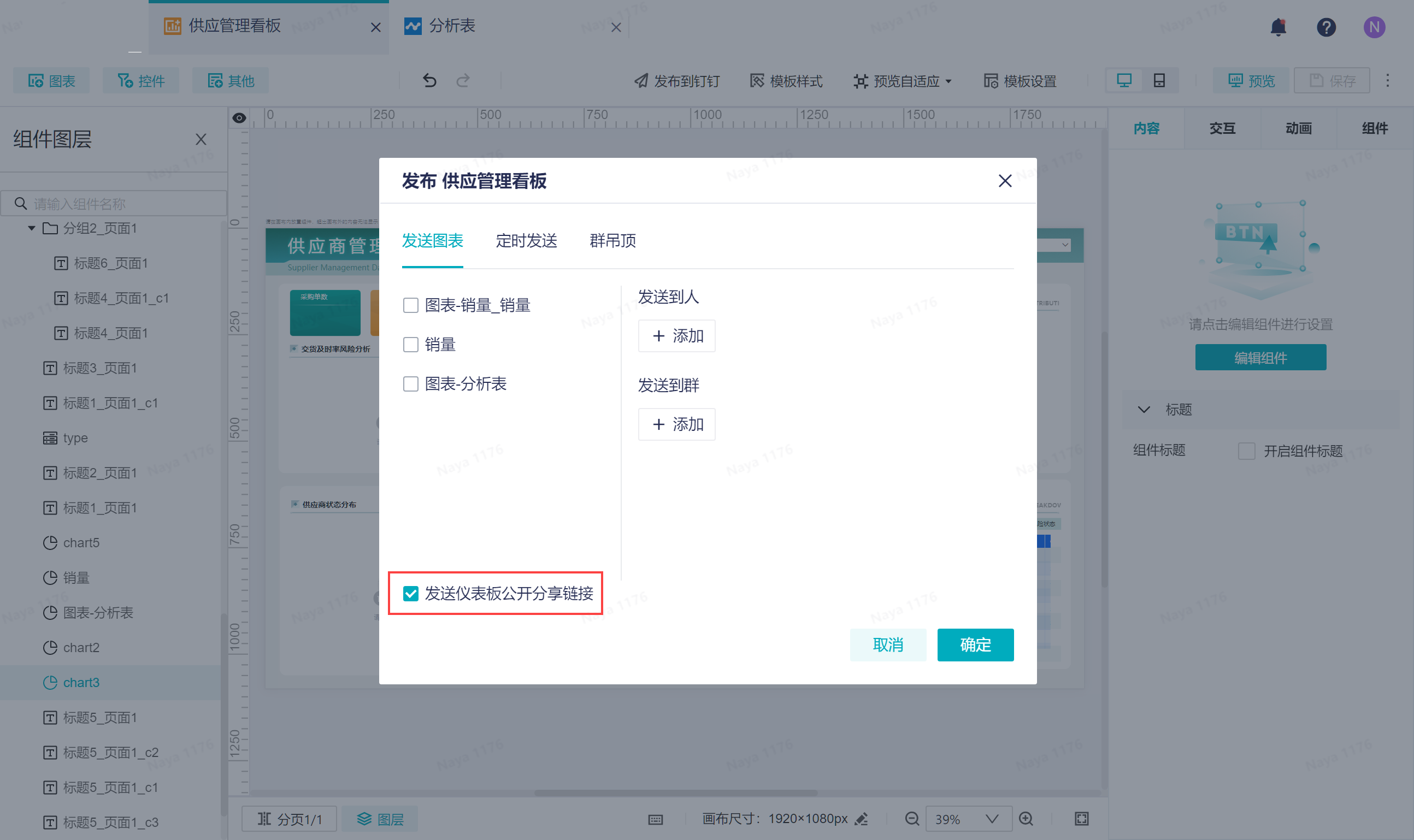Viewport: 1414px width, 840px height.
Task: Click the 取消 button
Action: [x=888, y=644]
